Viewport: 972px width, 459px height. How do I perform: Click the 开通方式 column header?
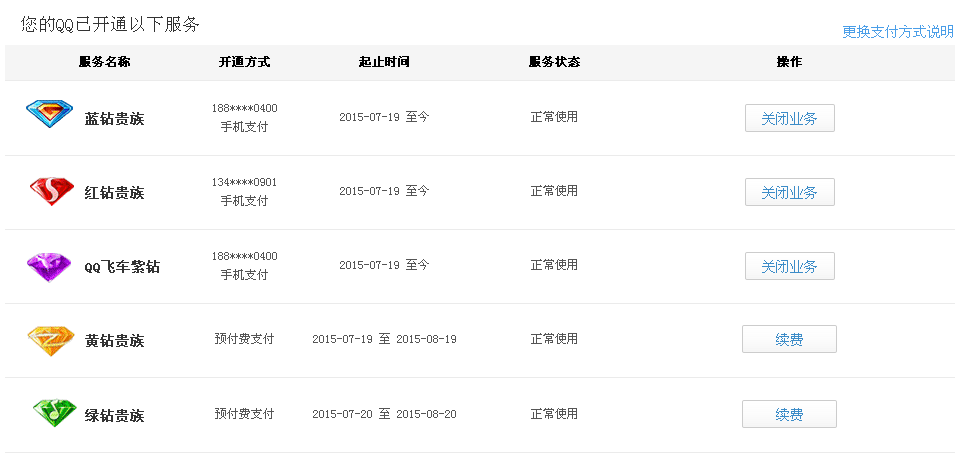coord(244,62)
